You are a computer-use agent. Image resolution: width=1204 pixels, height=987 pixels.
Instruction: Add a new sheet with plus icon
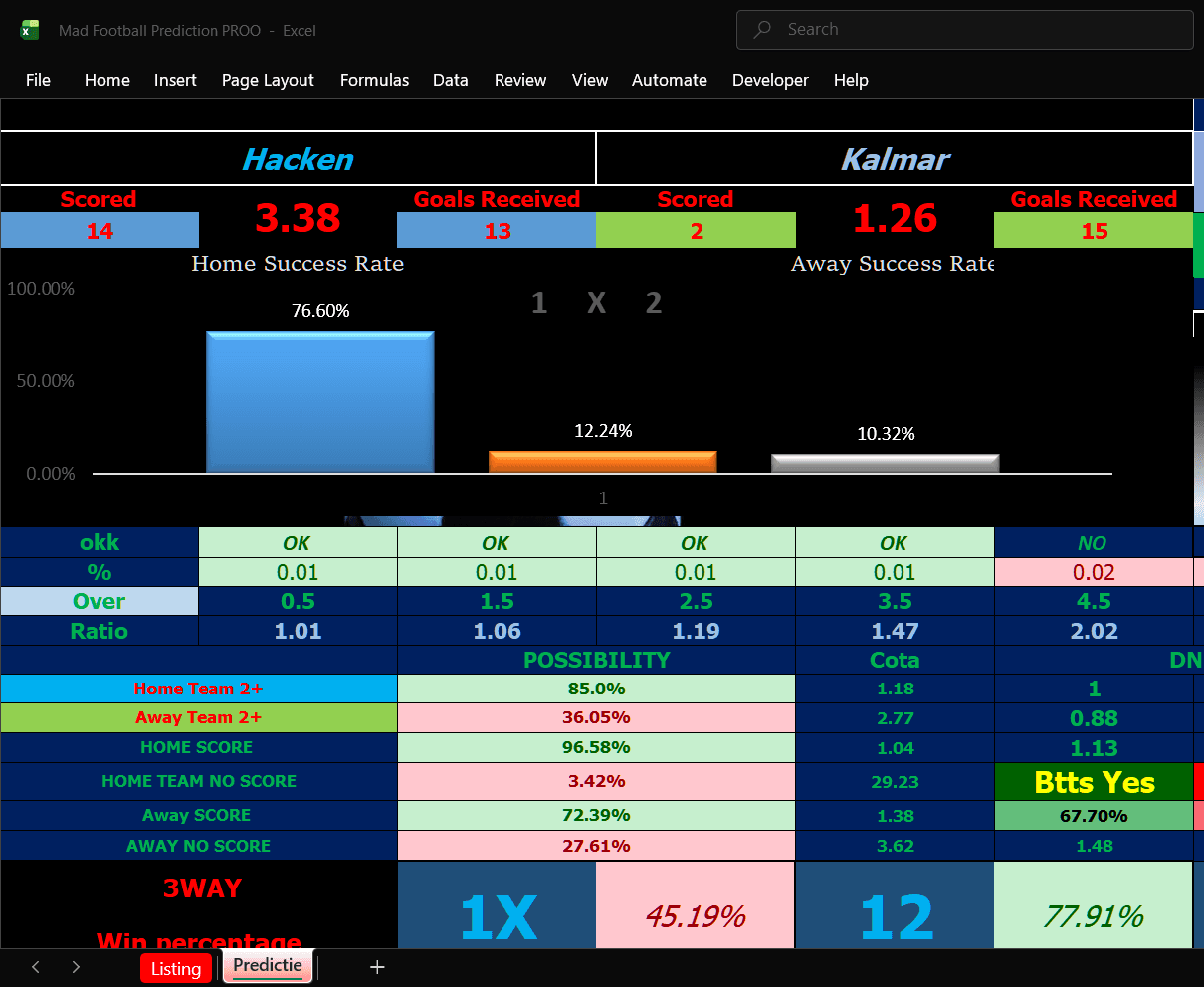point(377,967)
